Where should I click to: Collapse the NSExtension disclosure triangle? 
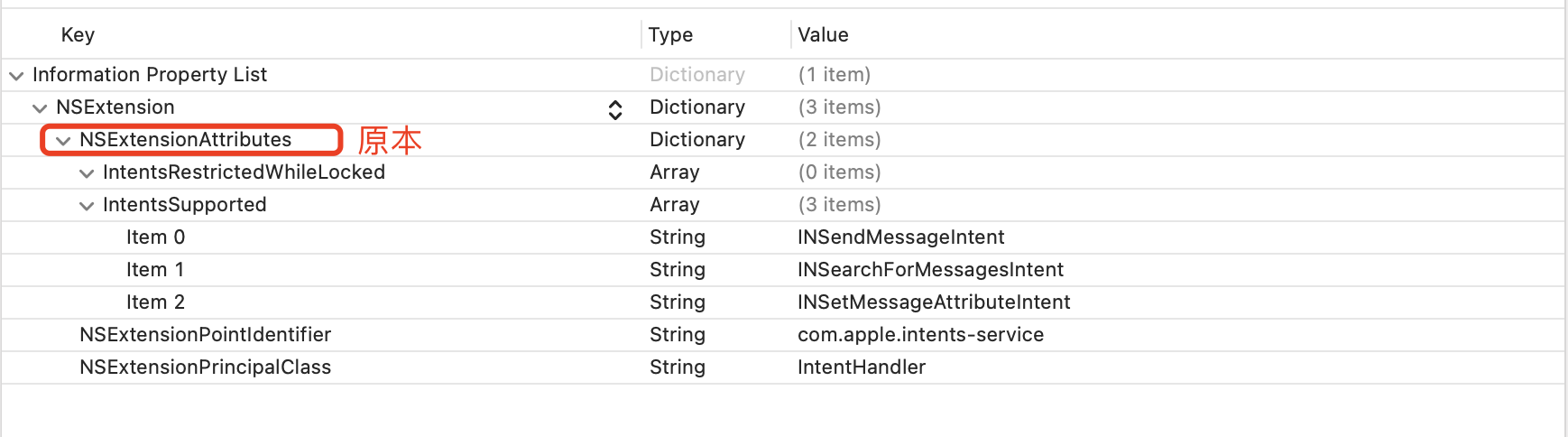tap(40, 108)
